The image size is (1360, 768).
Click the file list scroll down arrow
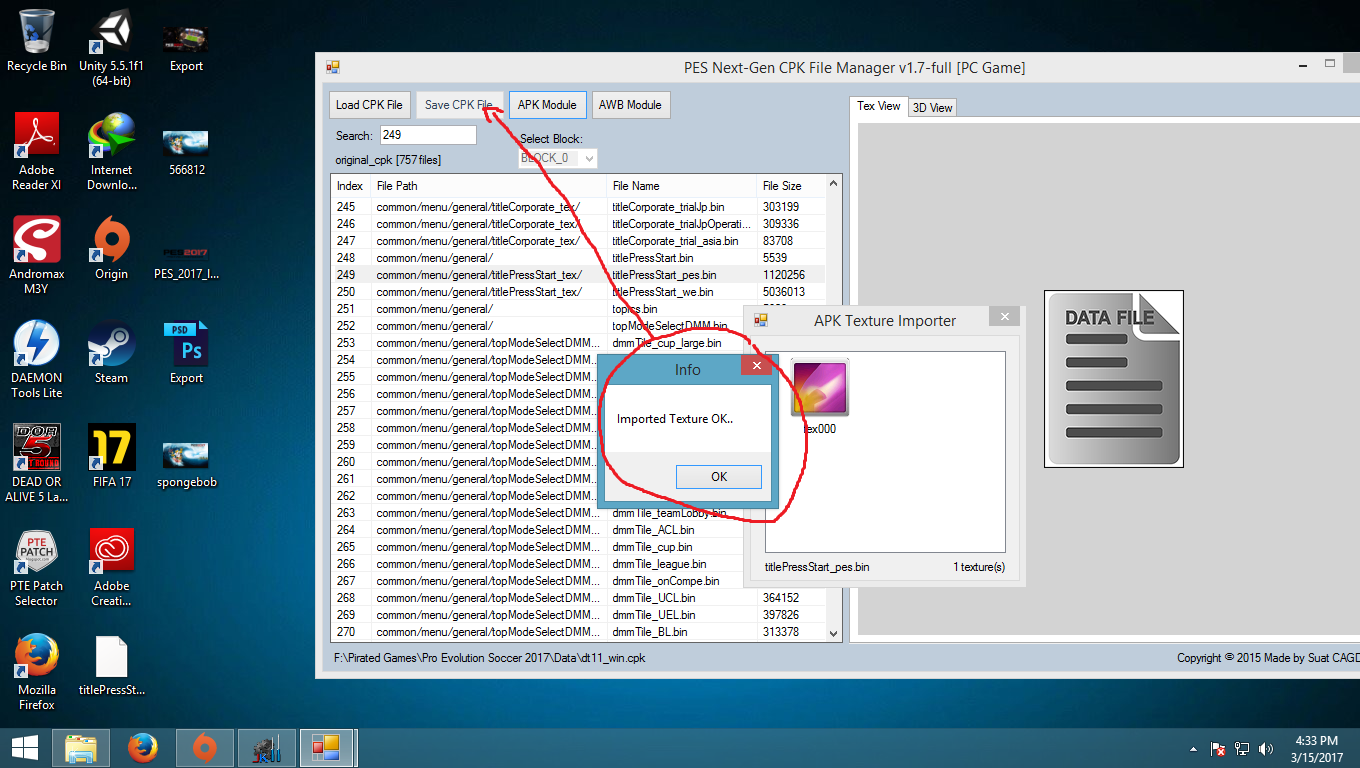(834, 632)
